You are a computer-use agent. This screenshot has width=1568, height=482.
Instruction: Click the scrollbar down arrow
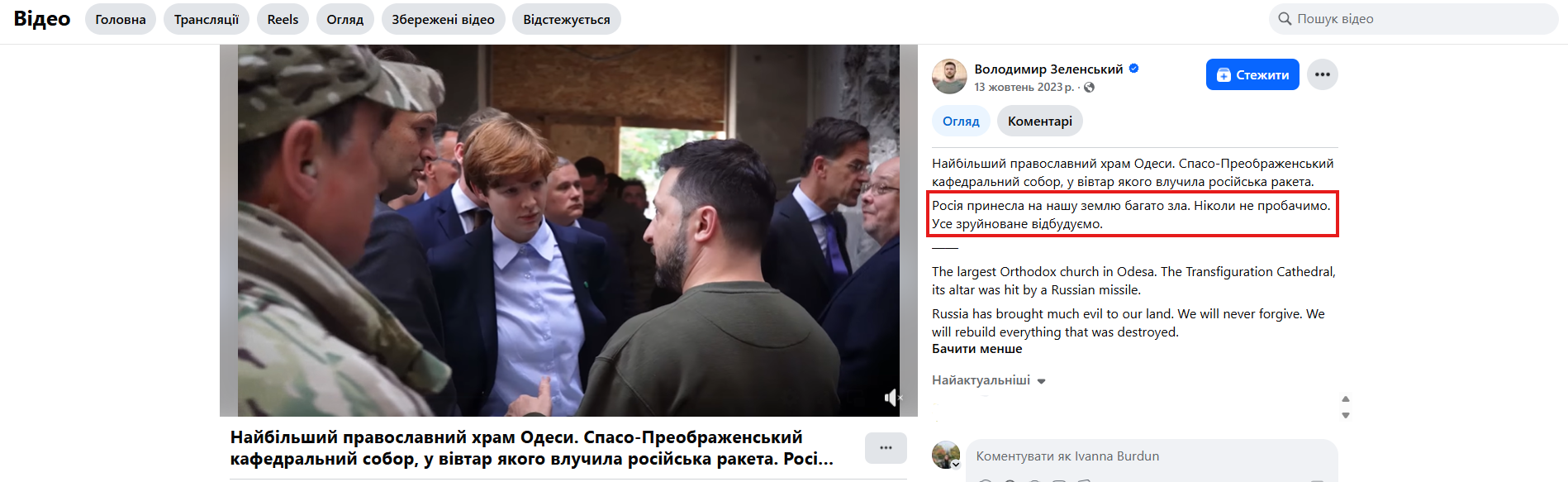1346,415
